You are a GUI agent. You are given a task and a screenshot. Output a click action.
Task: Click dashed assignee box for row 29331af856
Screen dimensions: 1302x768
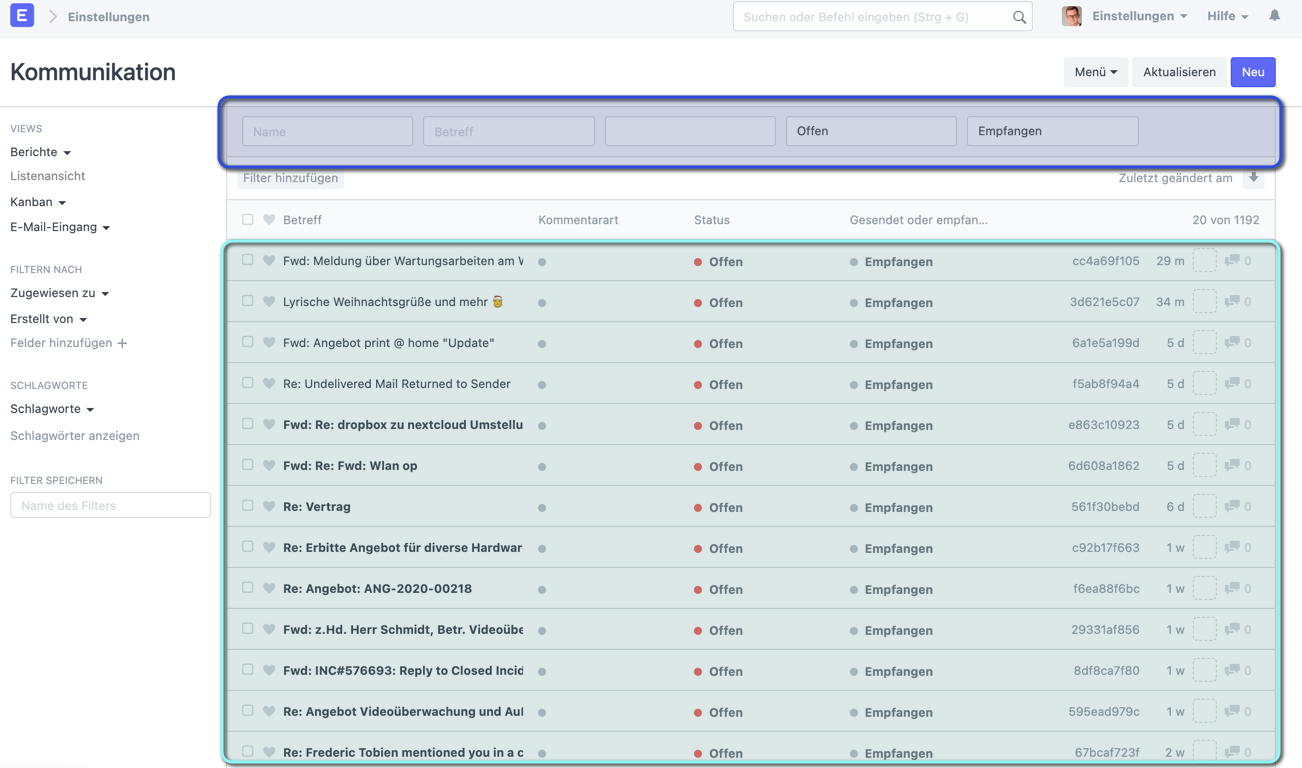pyautogui.click(x=1205, y=629)
